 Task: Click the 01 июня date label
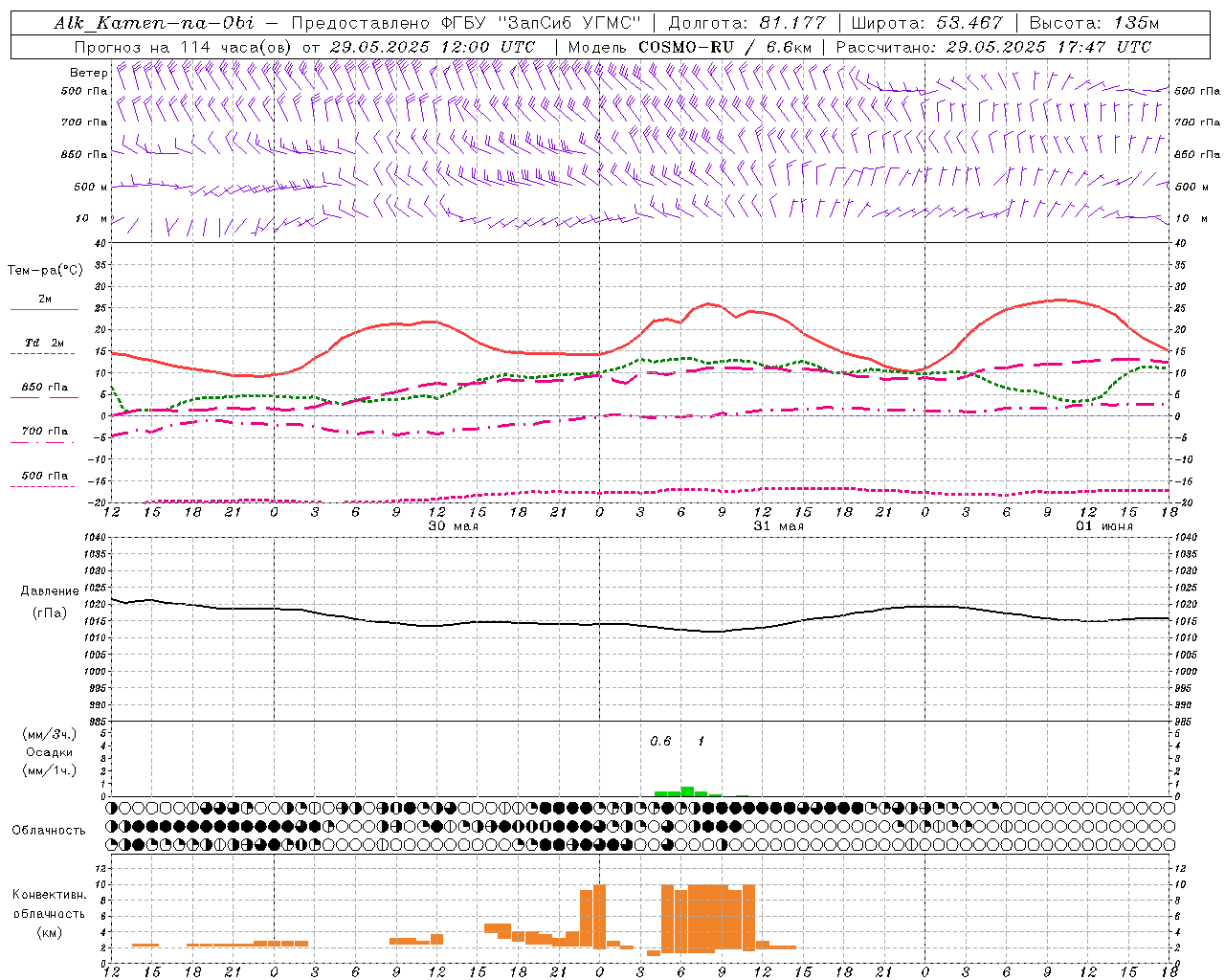1103,526
